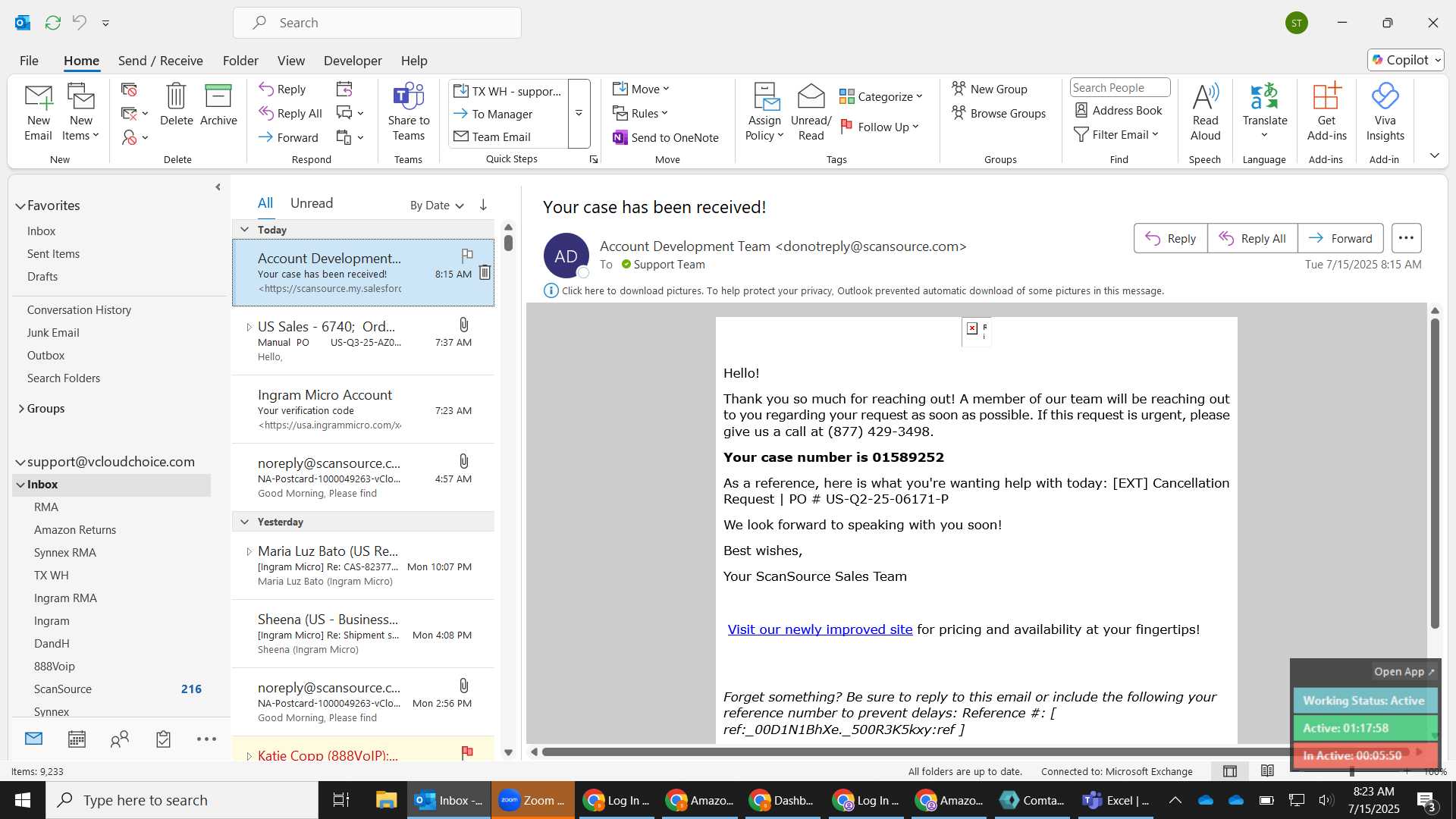Reverse sort order arrow
The height and width of the screenshot is (819, 1456).
(483, 205)
